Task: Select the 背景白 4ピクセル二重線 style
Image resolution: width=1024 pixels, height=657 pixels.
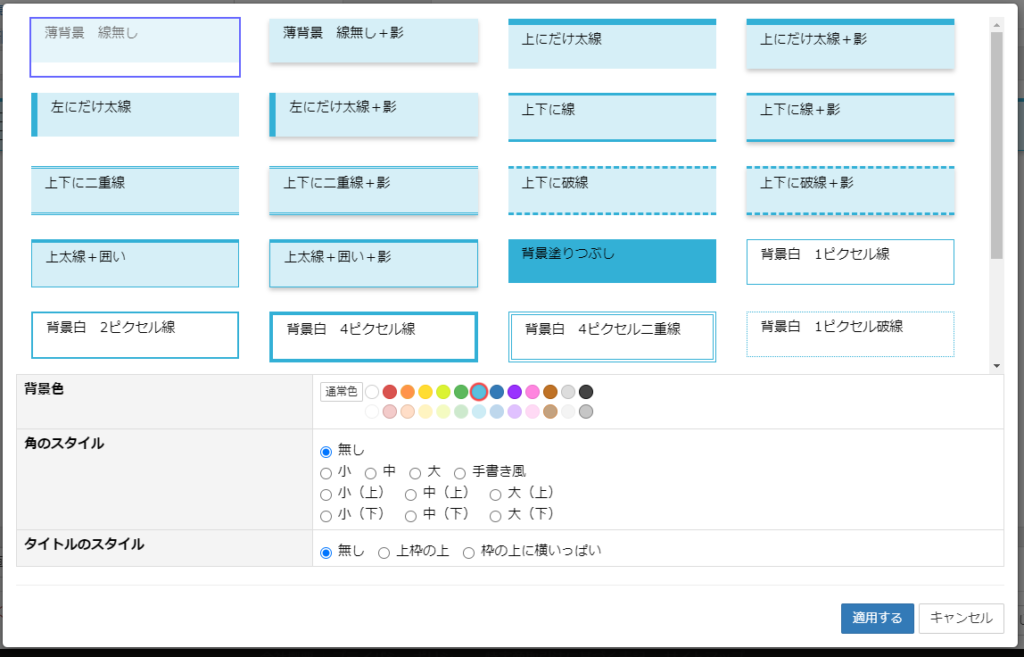Action: click(611, 336)
